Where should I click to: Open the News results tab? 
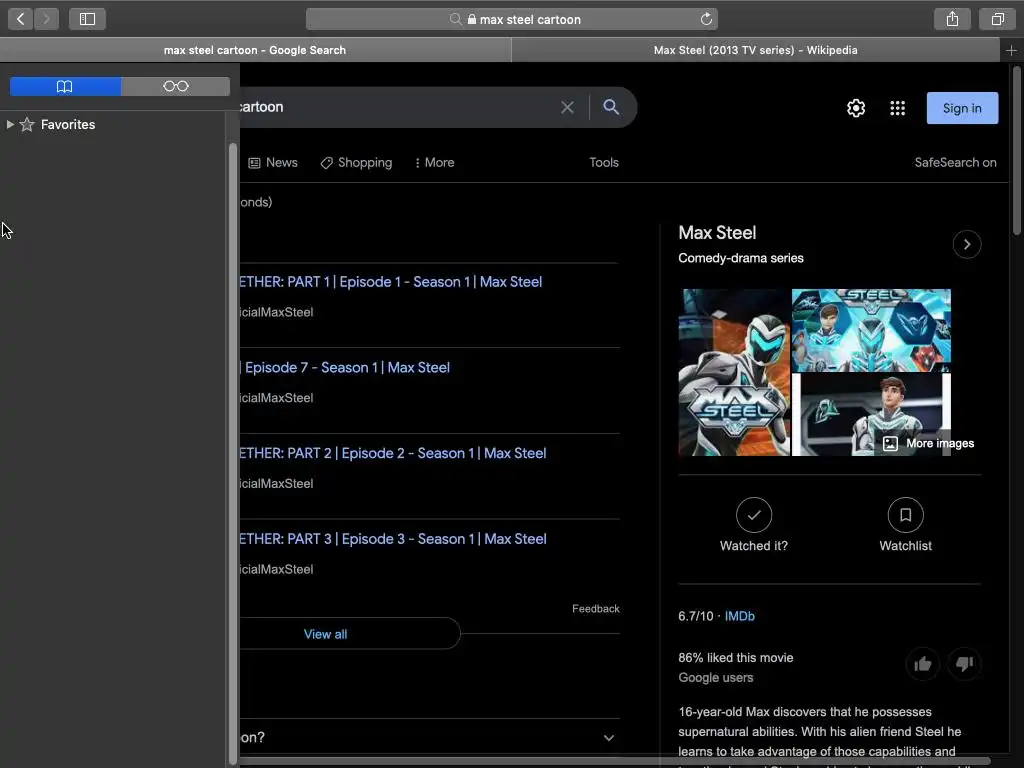pyautogui.click(x=273, y=163)
